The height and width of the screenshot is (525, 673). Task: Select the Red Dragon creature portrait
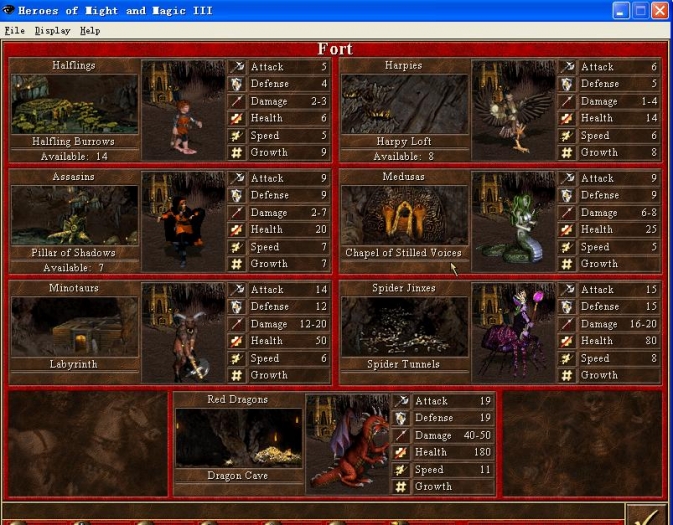[x=348, y=444]
